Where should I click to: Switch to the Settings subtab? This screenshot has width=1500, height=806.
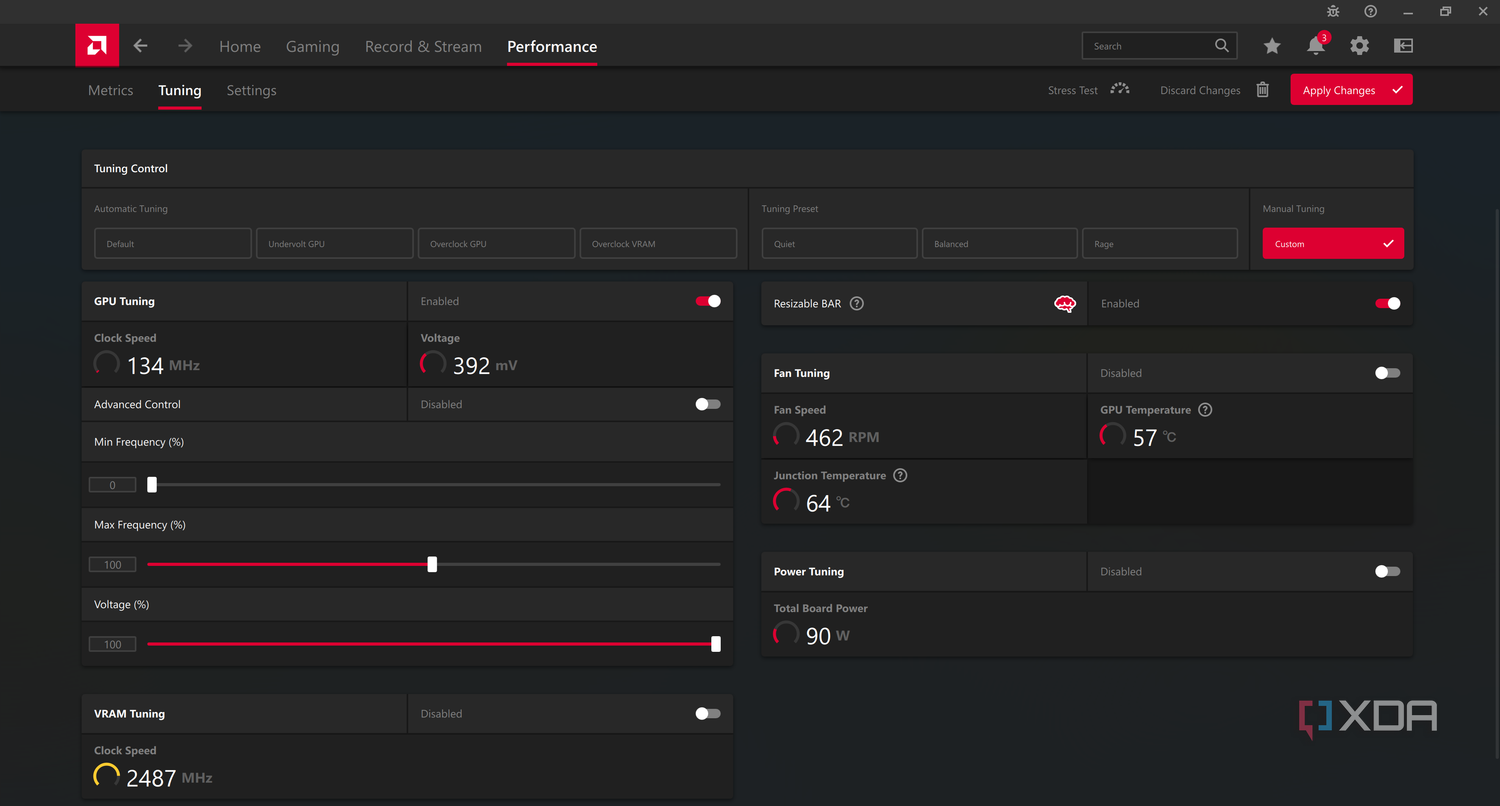pyautogui.click(x=251, y=90)
